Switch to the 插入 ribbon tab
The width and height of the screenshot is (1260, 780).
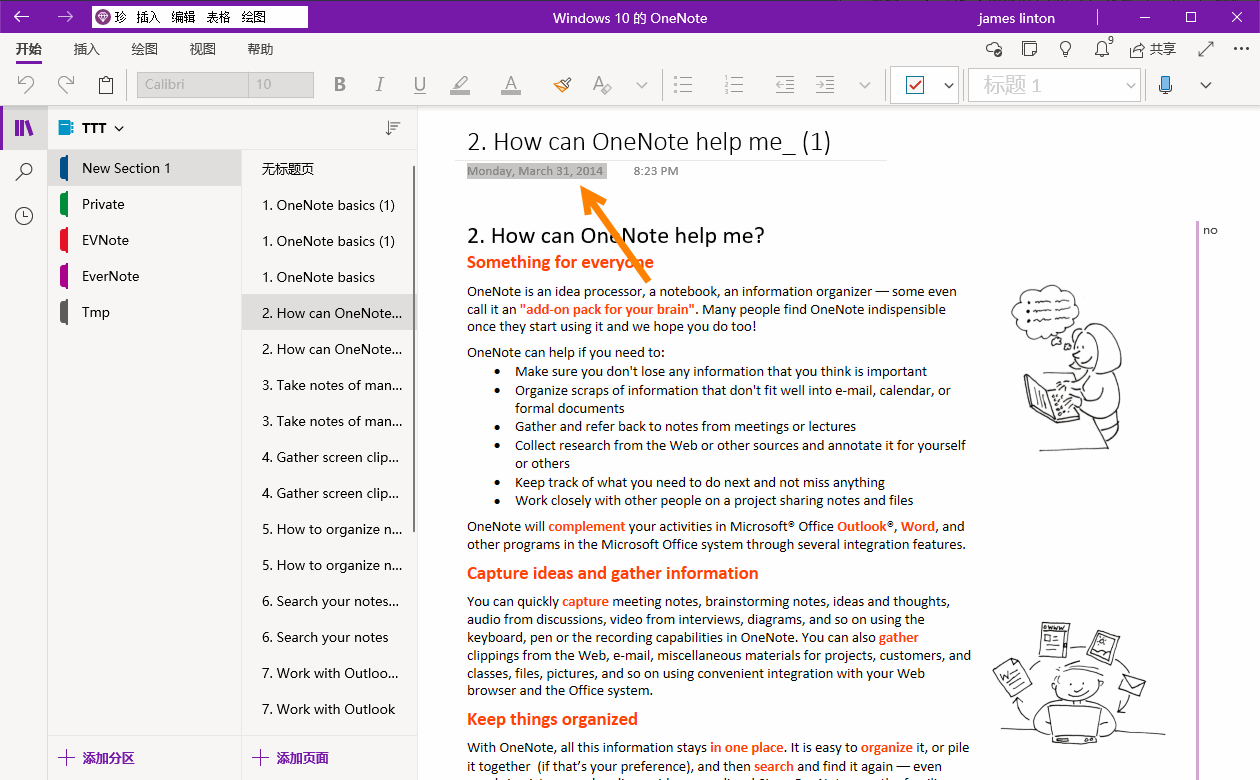[x=86, y=48]
